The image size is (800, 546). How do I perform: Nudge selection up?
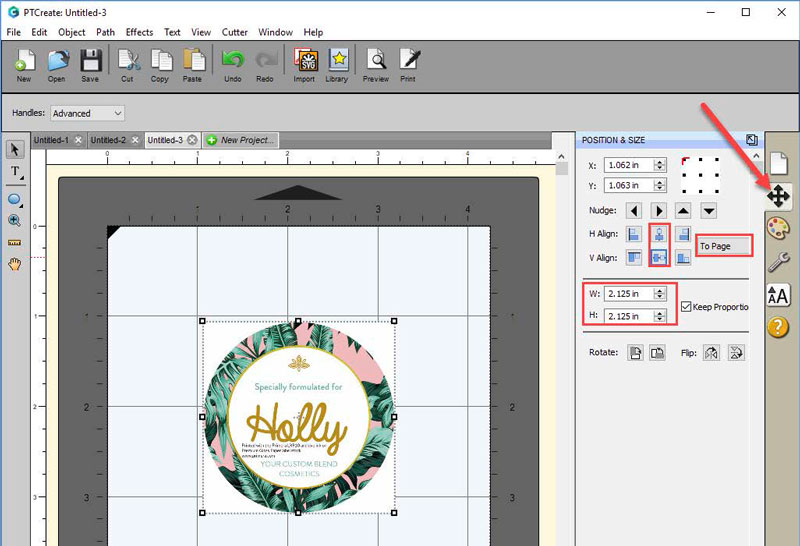point(684,210)
